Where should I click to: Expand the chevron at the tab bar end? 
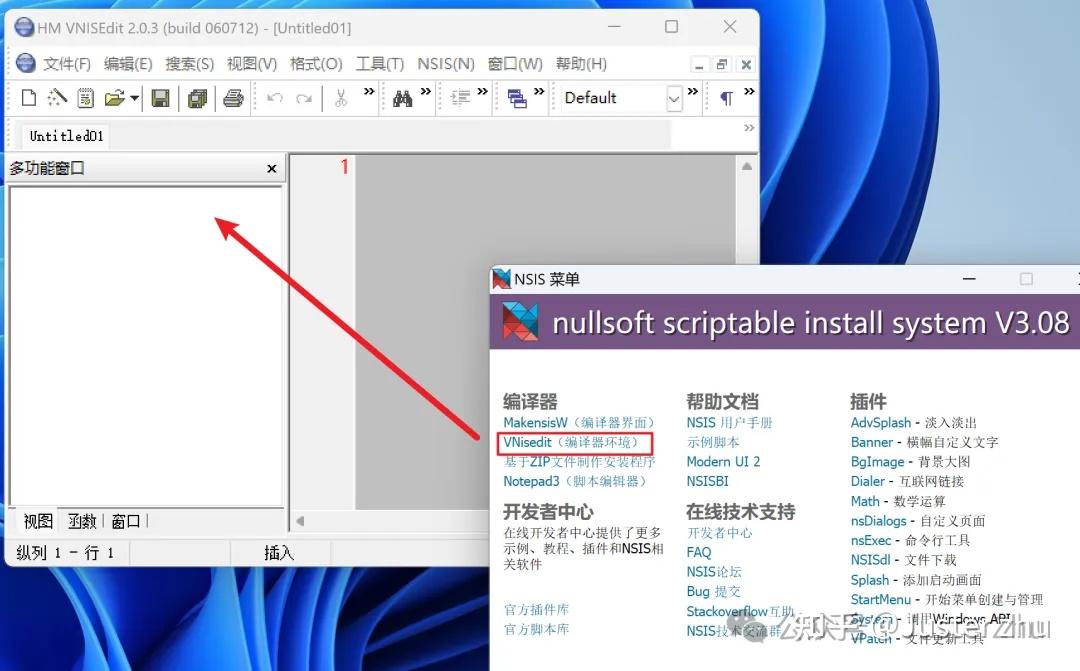[749, 128]
